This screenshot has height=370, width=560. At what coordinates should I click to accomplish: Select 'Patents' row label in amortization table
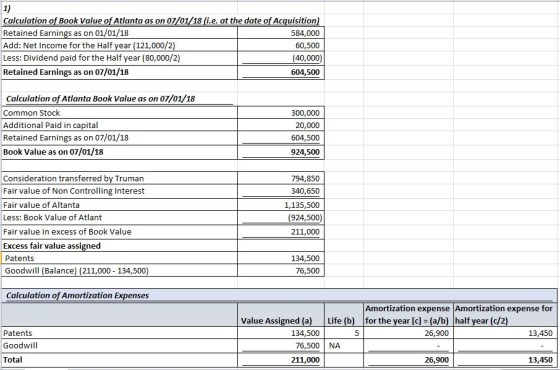point(120,333)
